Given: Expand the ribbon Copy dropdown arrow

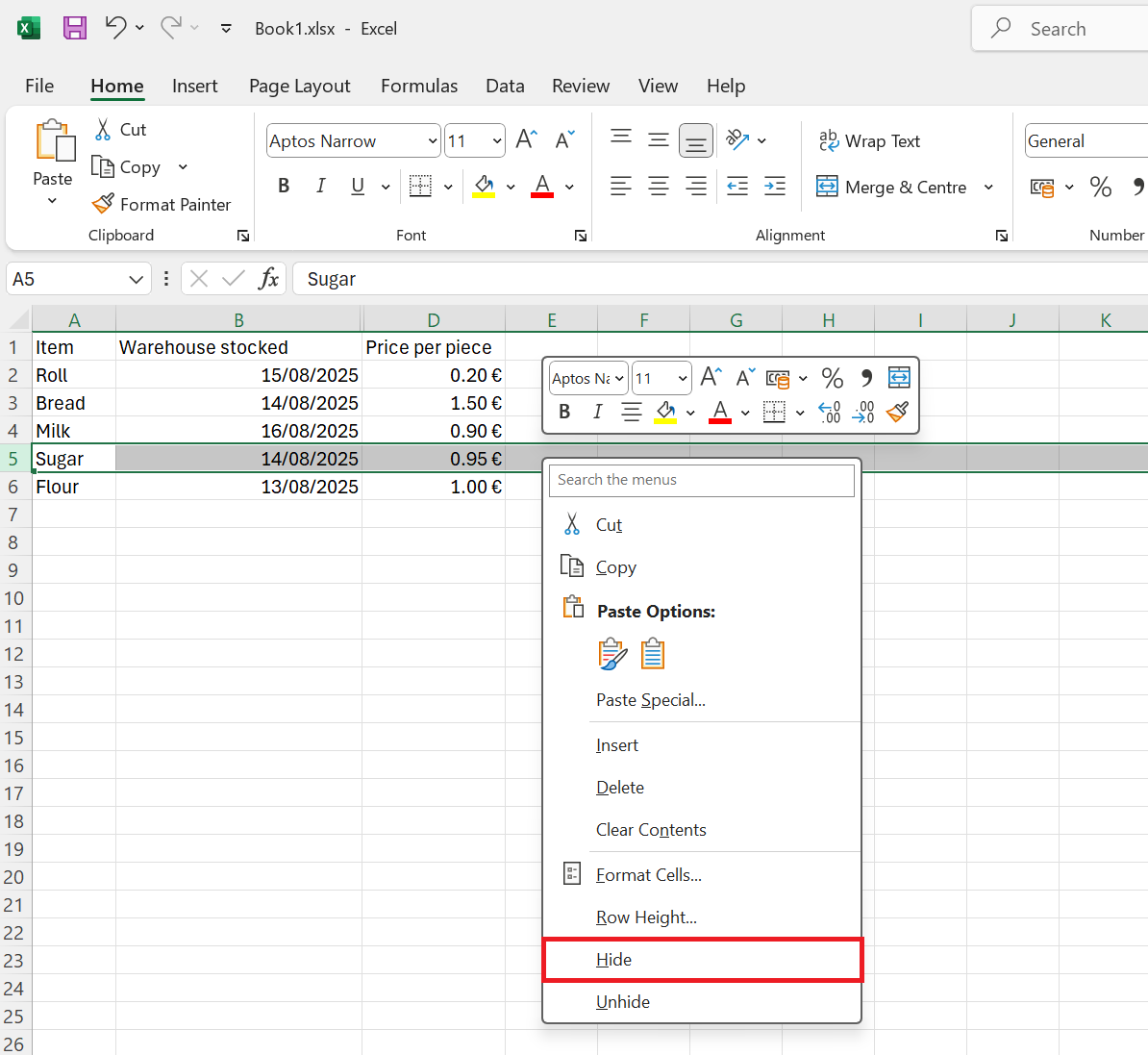Looking at the screenshot, I should coord(183,167).
